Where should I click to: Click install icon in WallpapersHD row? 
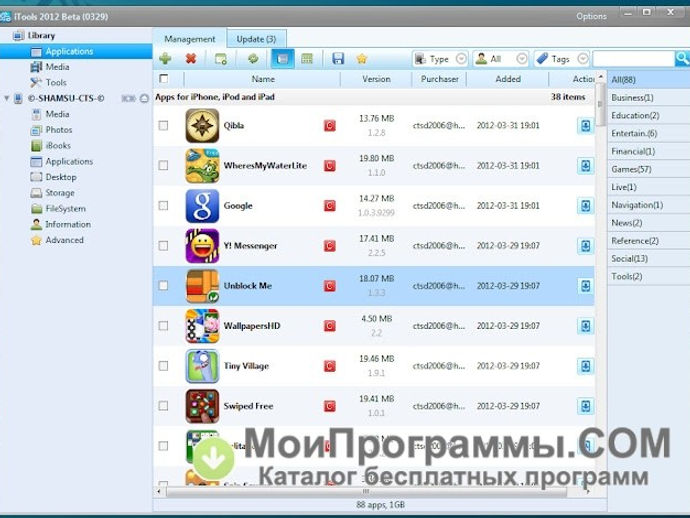coord(585,326)
